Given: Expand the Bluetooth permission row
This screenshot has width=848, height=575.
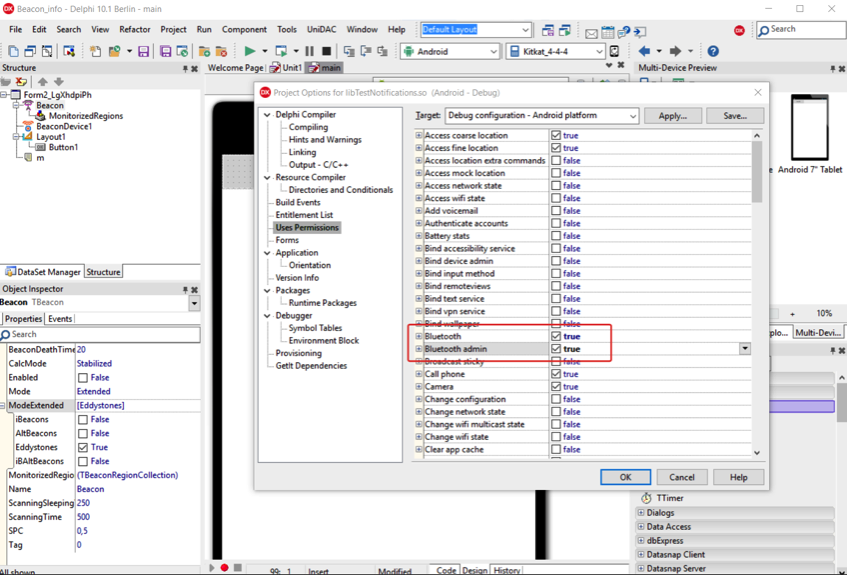Looking at the screenshot, I should coord(419,336).
